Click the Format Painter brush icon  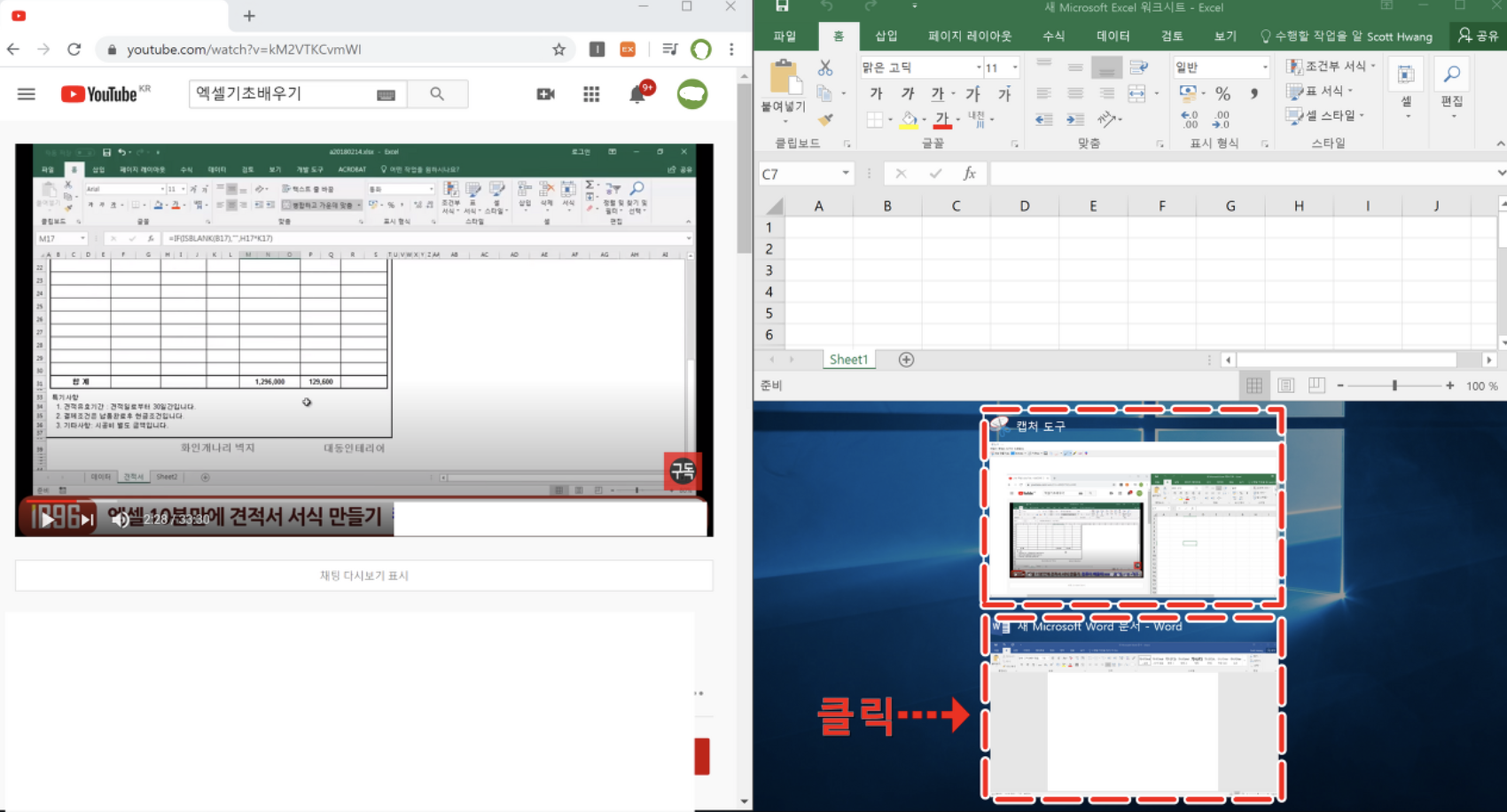(x=825, y=119)
